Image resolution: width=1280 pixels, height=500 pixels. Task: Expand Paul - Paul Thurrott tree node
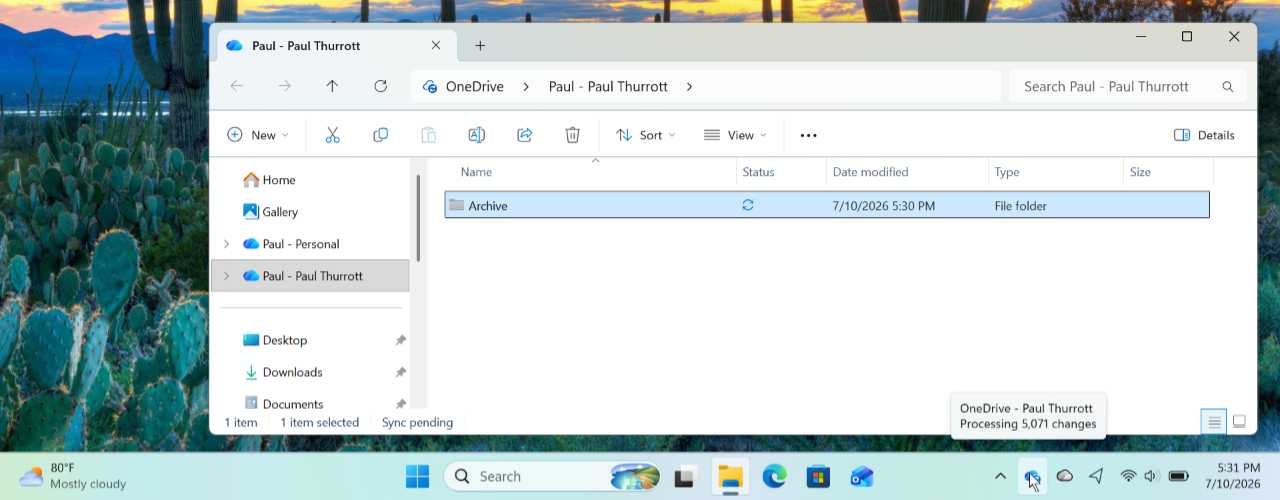(227, 276)
